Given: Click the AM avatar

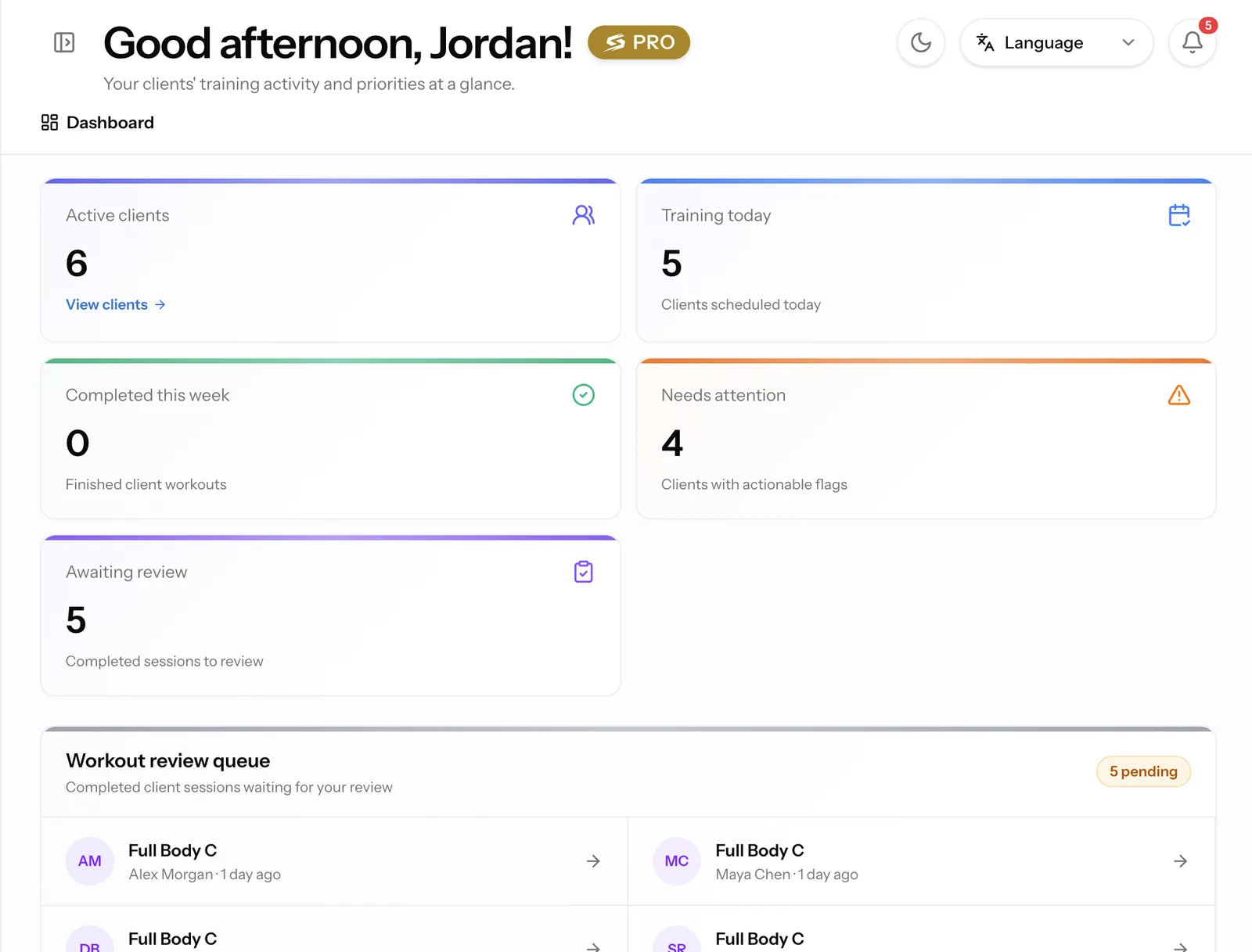Looking at the screenshot, I should tap(90, 861).
